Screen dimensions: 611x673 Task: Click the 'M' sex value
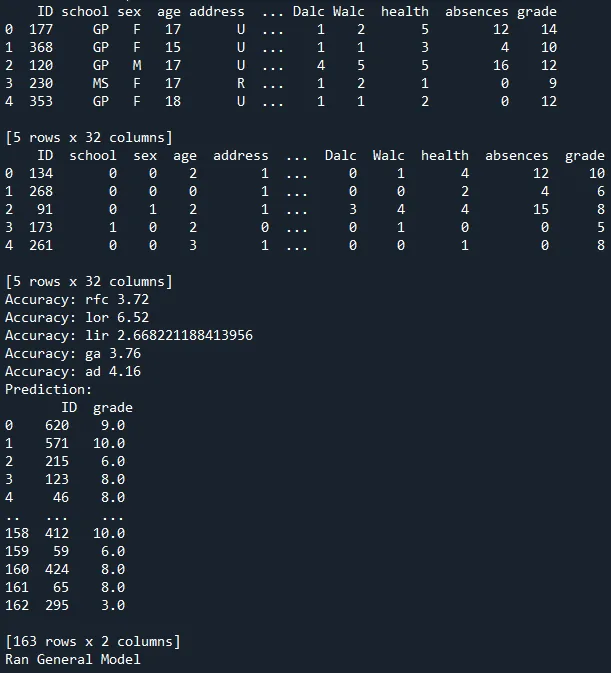[x=137, y=65]
